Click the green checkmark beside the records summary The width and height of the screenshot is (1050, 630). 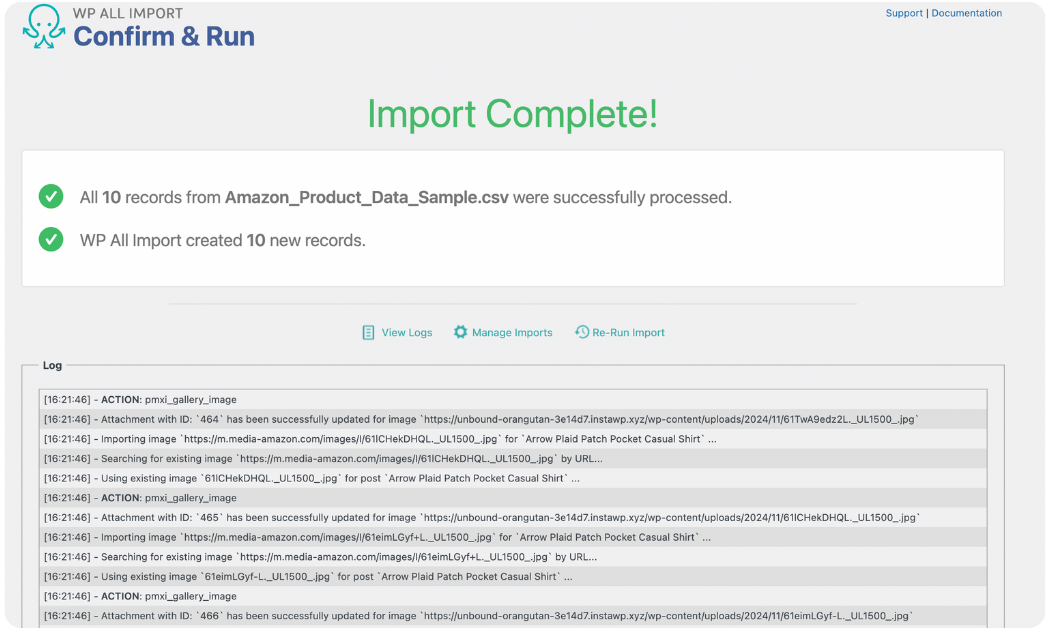(x=51, y=196)
